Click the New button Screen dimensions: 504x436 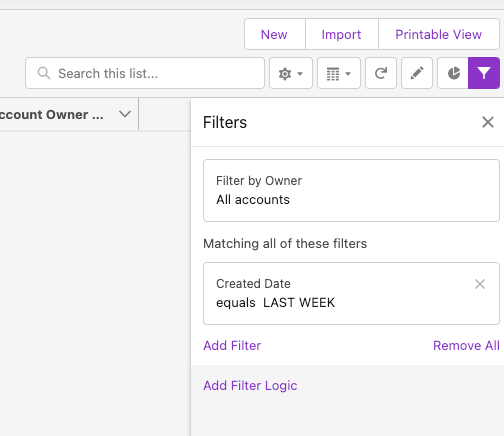pyautogui.click(x=274, y=34)
